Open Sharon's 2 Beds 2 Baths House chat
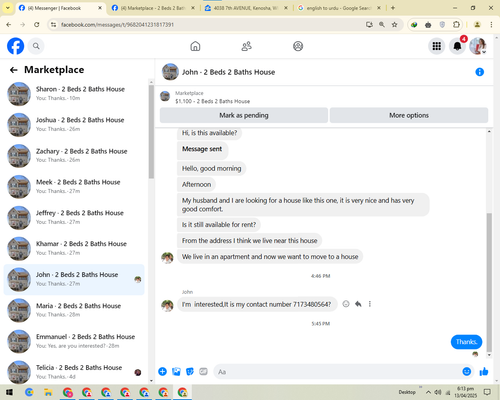Viewport: 500px width, 400px height. 74,94
